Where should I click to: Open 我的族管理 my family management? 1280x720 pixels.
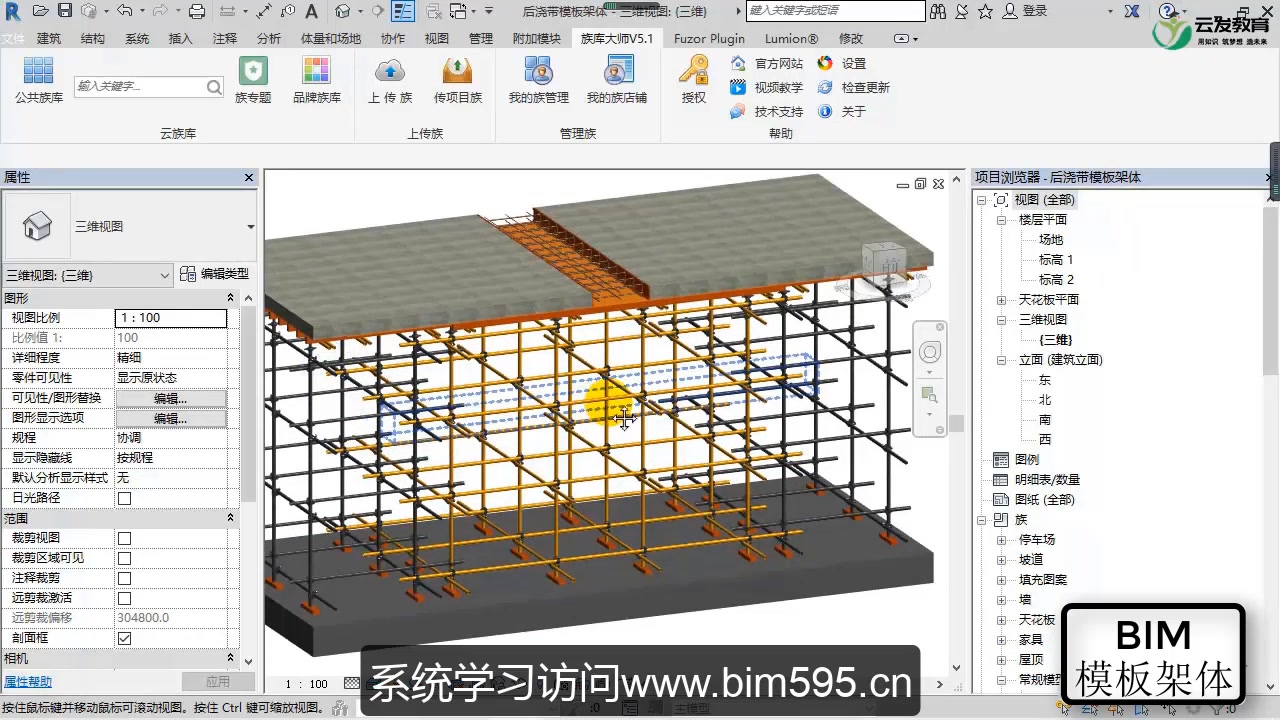coord(538,79)
